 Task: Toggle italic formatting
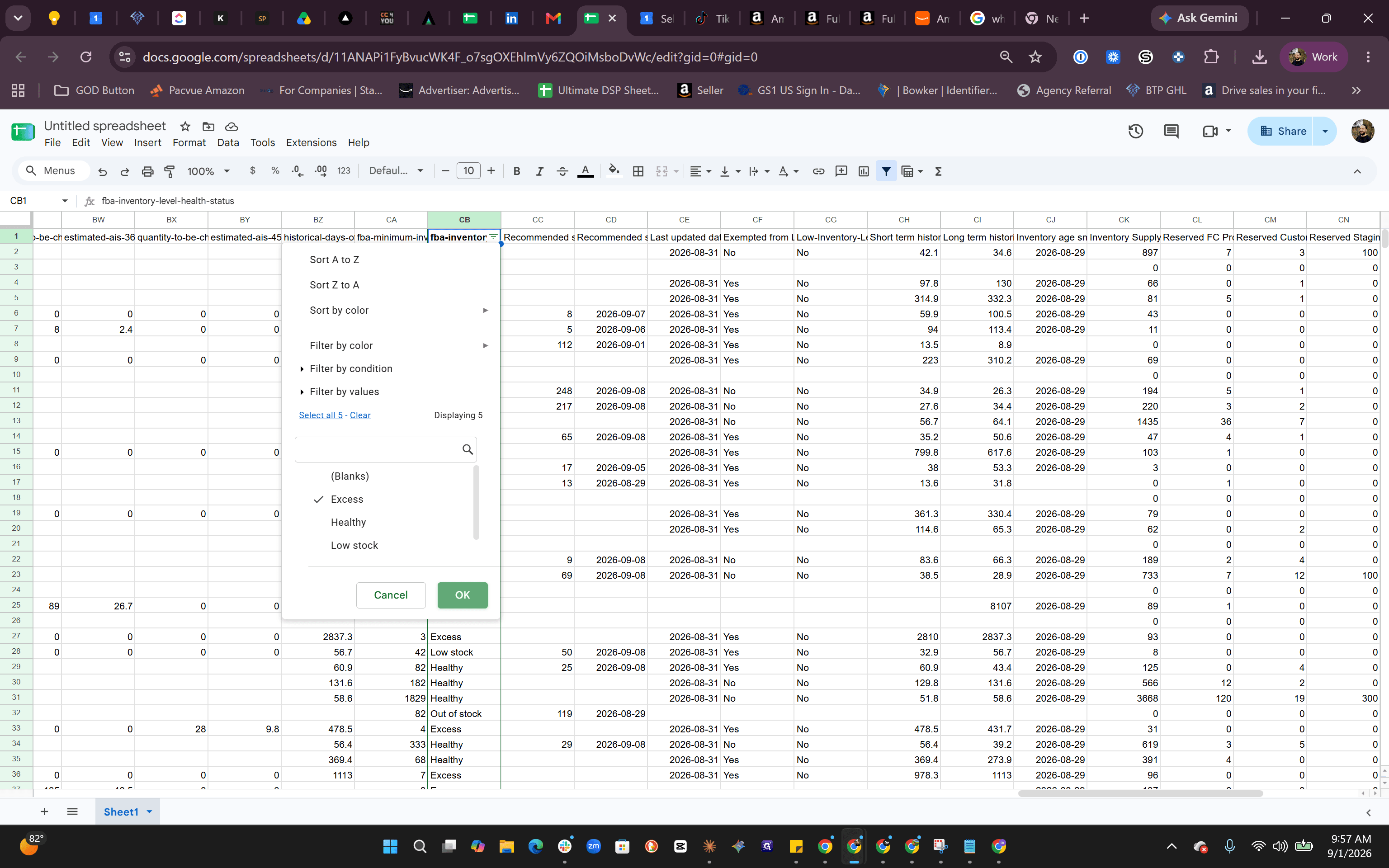point(539,171)
